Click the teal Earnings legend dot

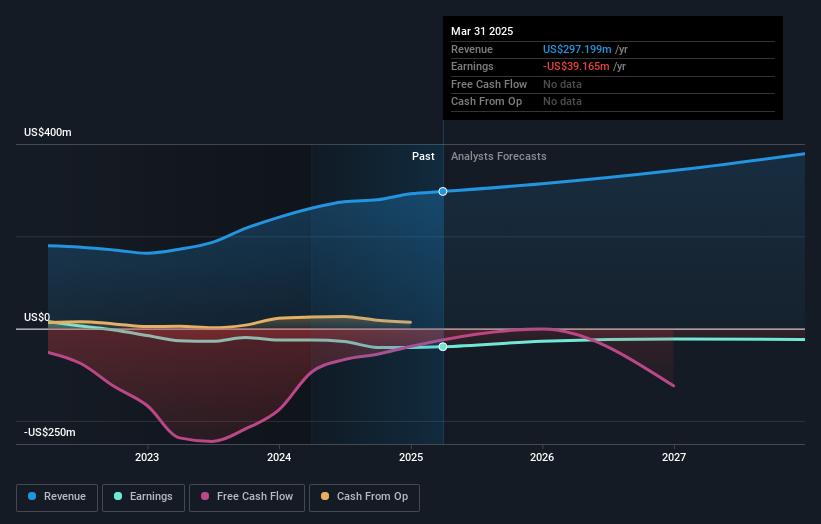[x=118, y=496]
